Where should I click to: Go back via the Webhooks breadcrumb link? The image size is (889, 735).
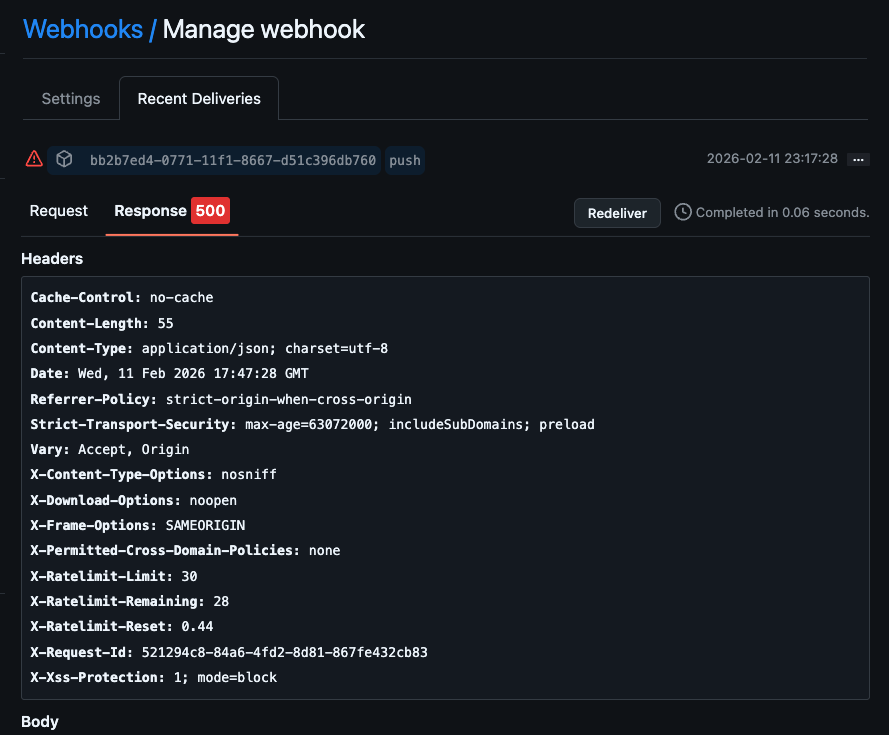pyautogui.click(x=82, y=29)
